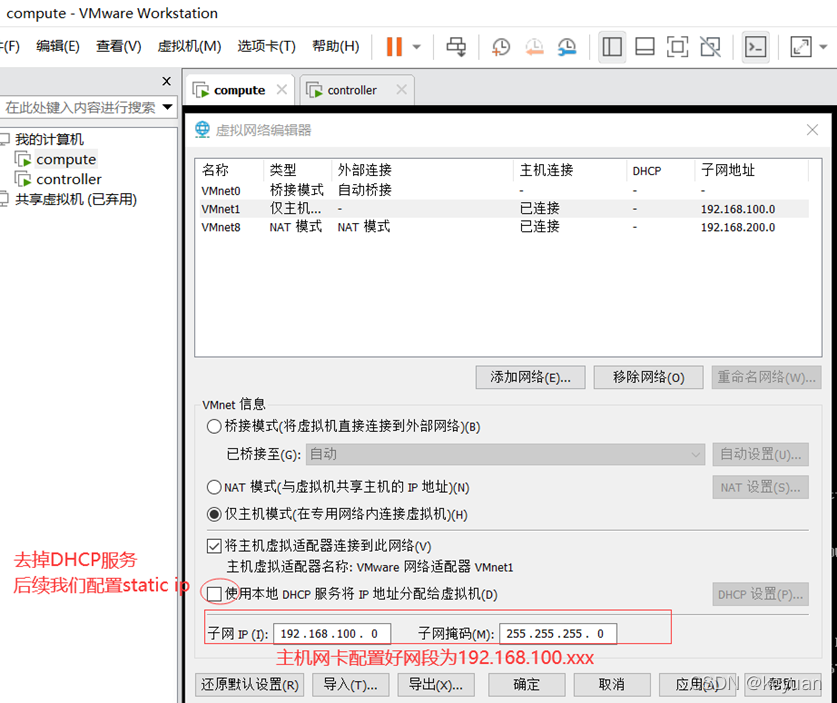Click the 添加网络(E)... button
The image size is (837, 703).
tap(530, 377)
